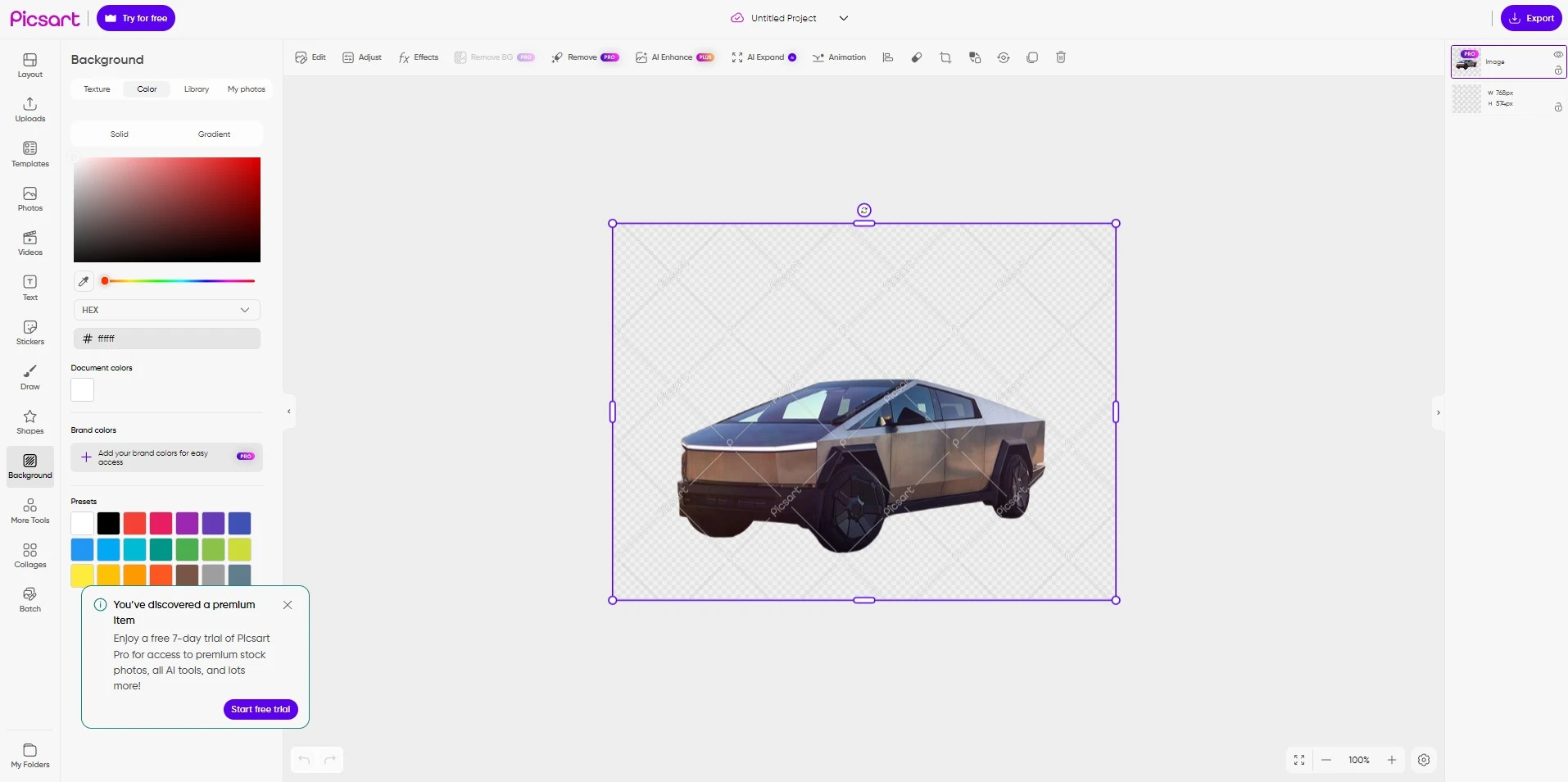The image size is (1568, 782).
Task: Zoom in the canvas
Action: click(x=1391, y=760)
